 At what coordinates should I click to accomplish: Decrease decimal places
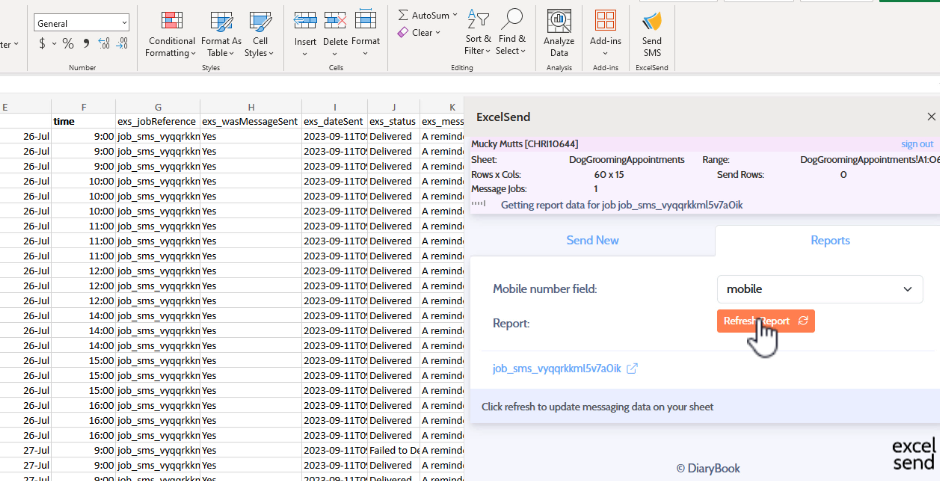click(122, 43)
